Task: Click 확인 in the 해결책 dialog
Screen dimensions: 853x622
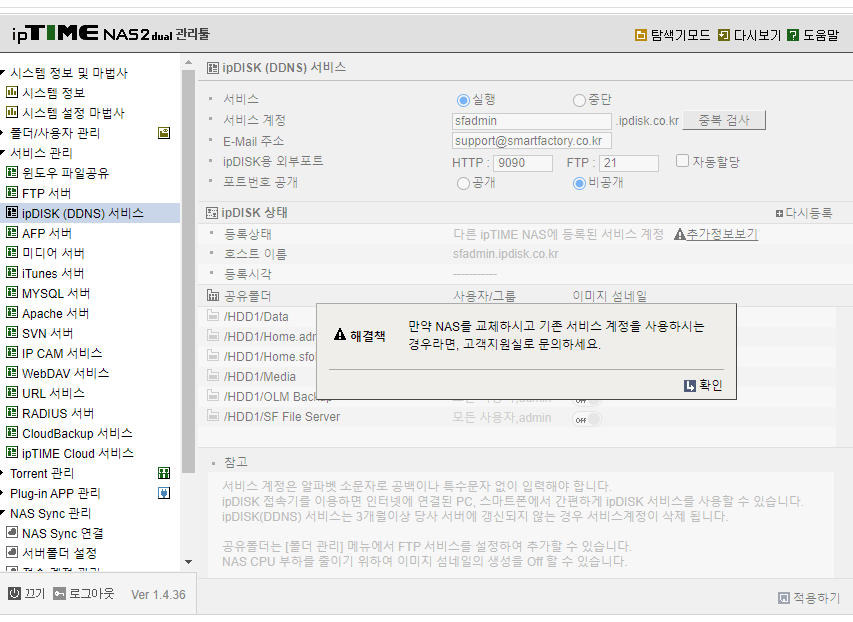Action: pos(703,386)
